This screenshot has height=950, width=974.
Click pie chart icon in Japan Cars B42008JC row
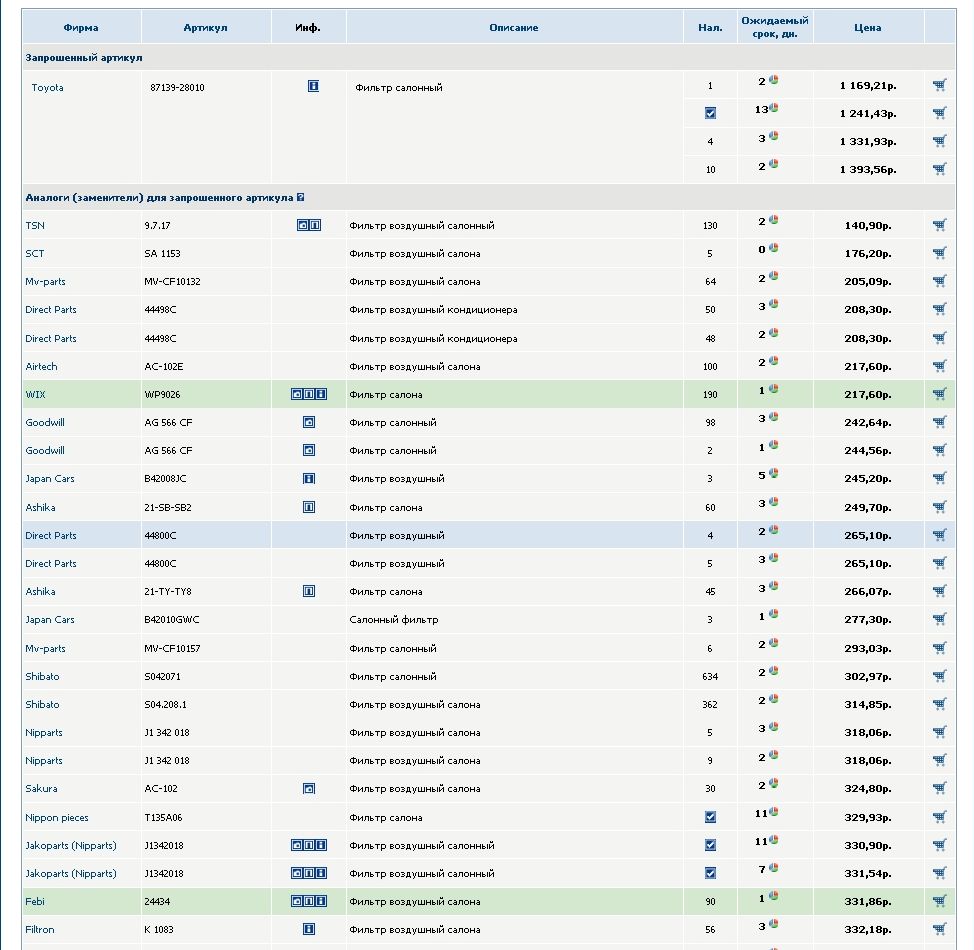[x=774, y=474]
